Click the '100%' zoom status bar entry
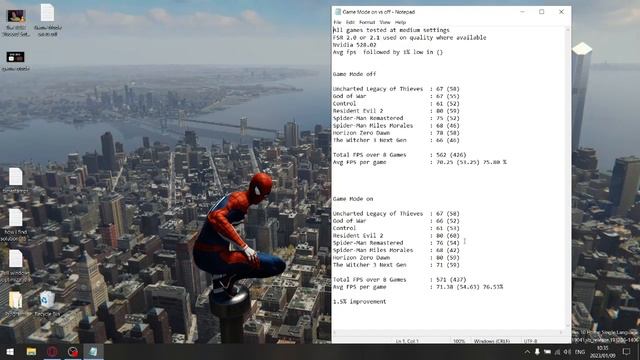The width and height of the screenshot is (640, 360). pos(459,340)
